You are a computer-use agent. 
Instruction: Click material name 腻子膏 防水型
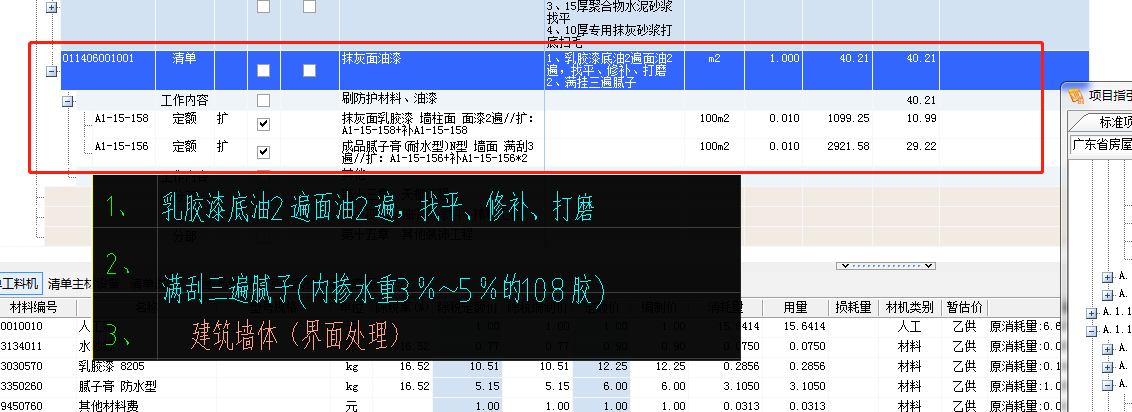click(117, 386)
